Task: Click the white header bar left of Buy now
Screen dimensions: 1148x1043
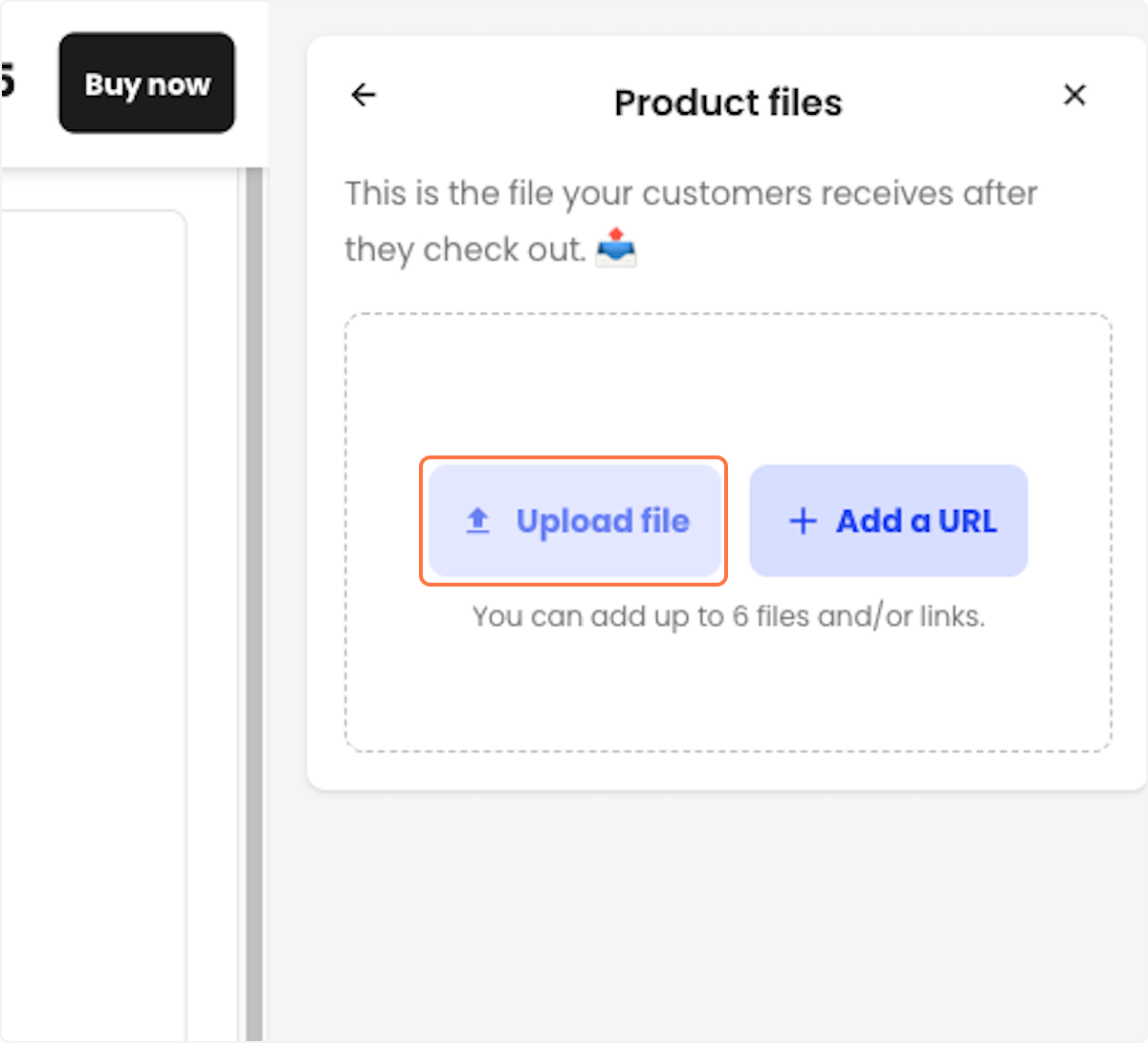Action: (x=29, y=134)
